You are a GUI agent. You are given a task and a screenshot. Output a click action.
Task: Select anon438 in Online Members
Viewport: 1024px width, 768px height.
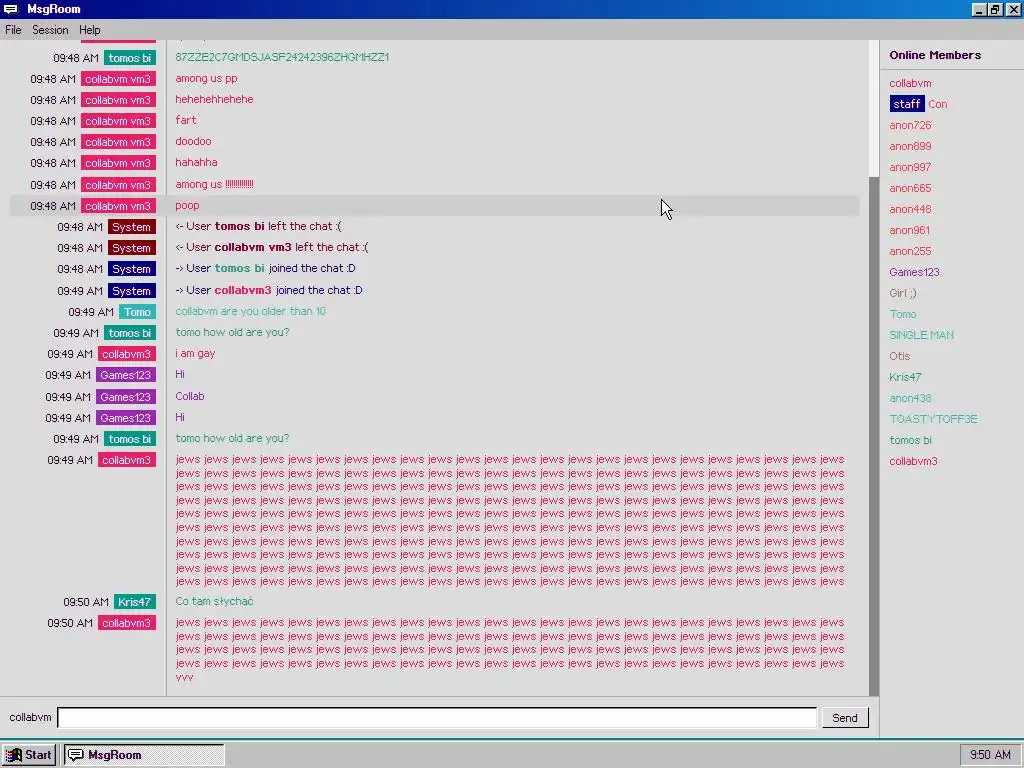[910, 398]
